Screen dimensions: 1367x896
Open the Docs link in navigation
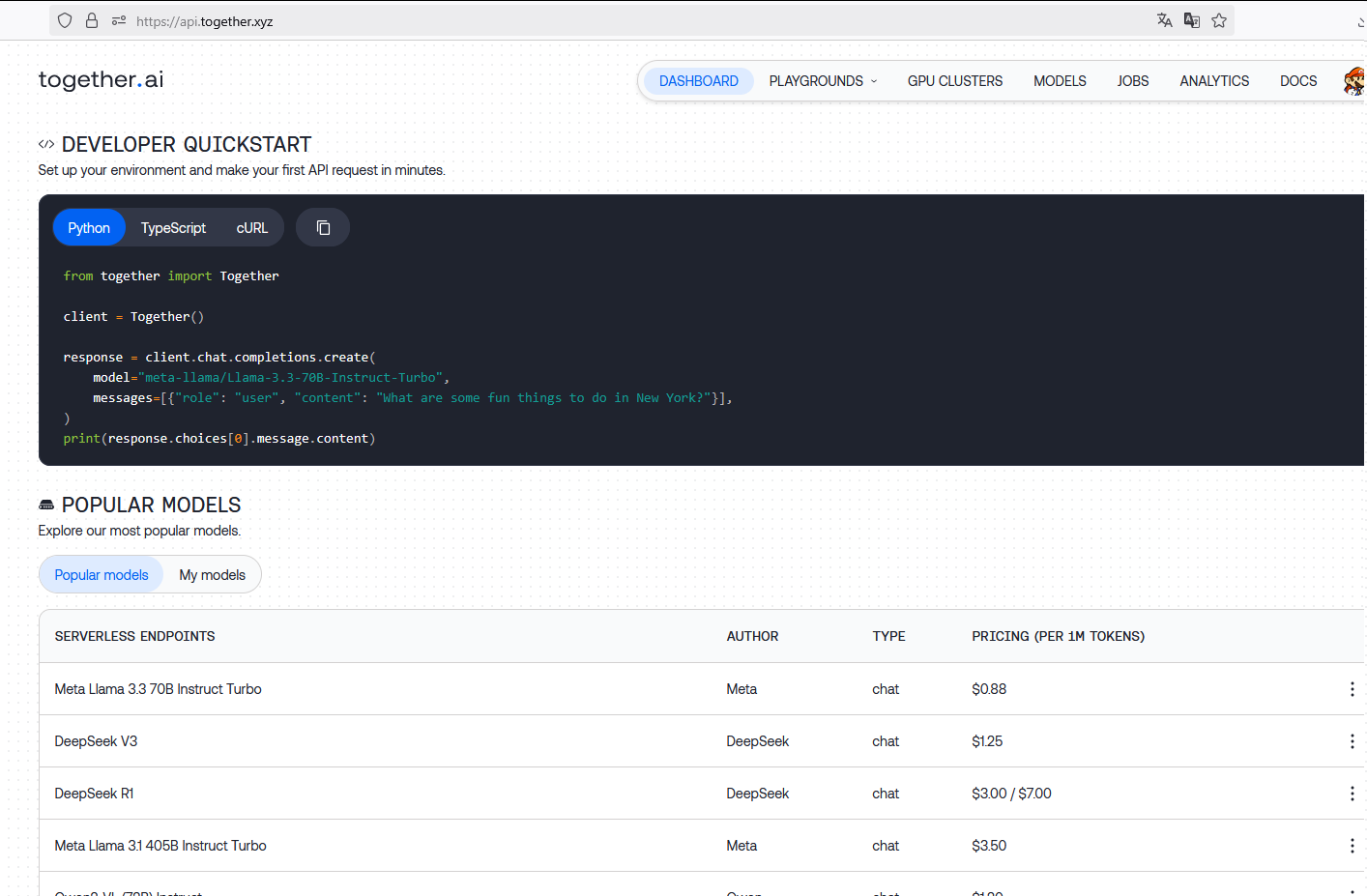coord(1297,81)
